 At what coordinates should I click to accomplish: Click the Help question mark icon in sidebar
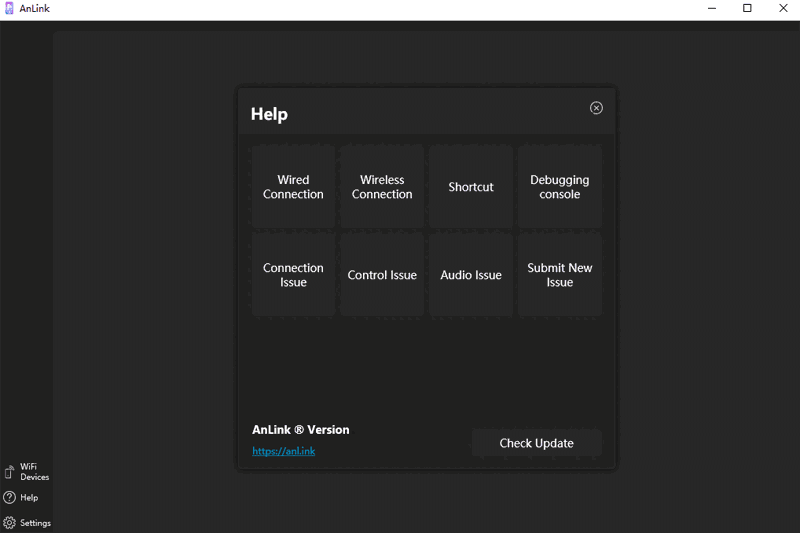tap(9, 497)
